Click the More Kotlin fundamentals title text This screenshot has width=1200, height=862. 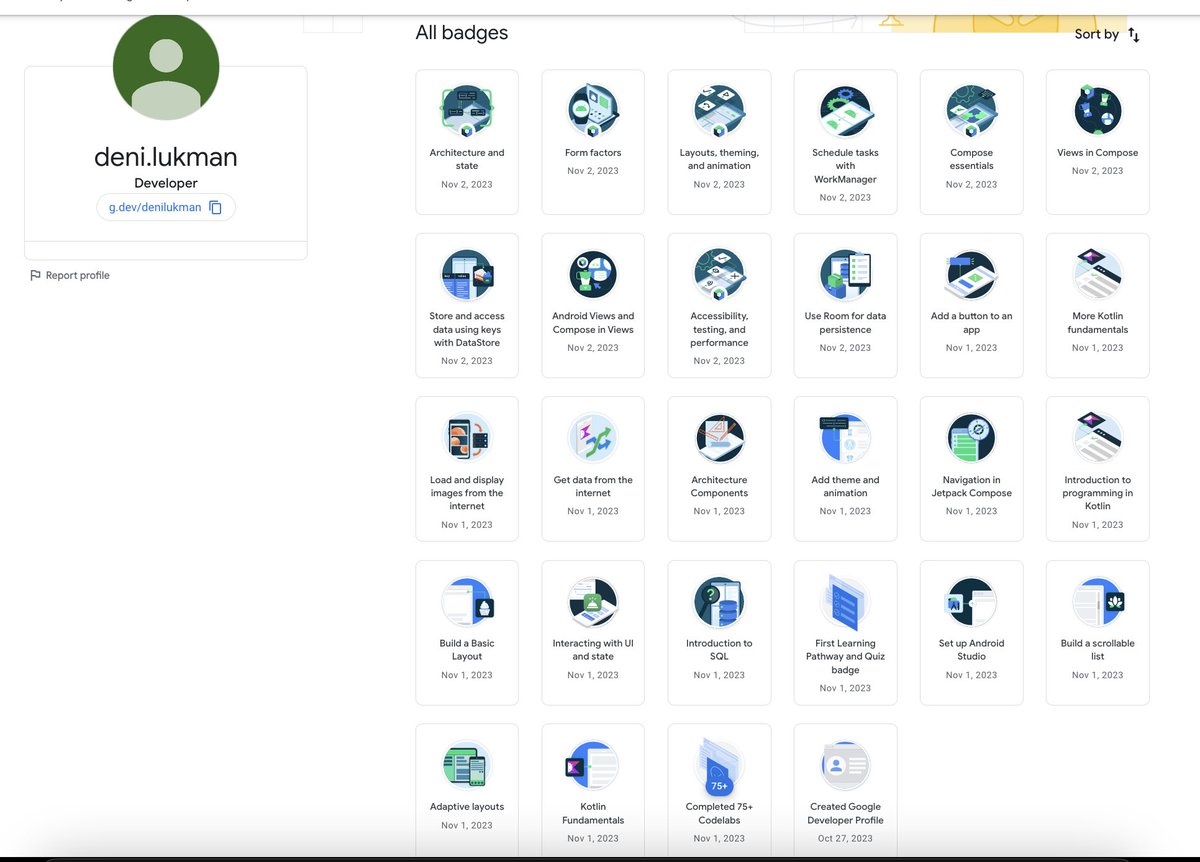[1097, 322]
